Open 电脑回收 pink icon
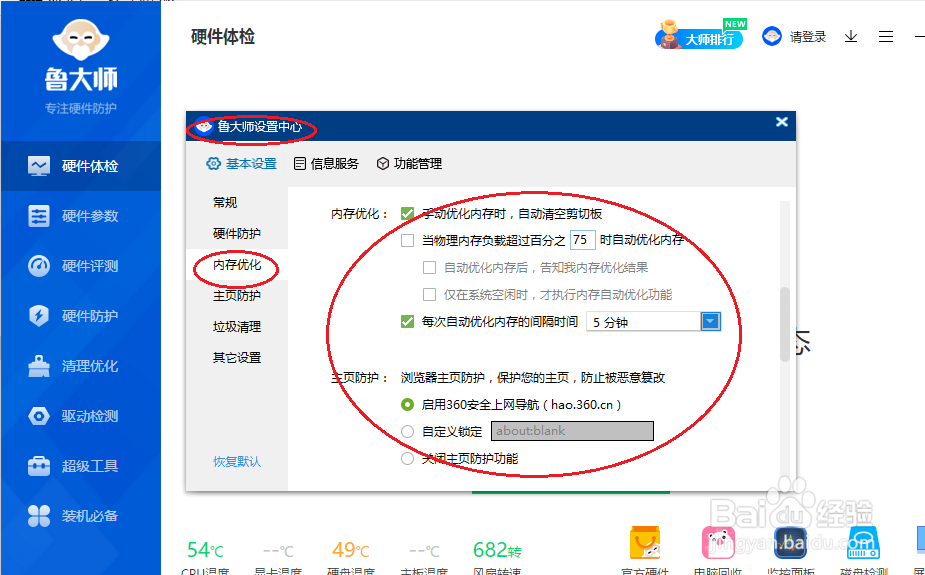 point(718,543)
